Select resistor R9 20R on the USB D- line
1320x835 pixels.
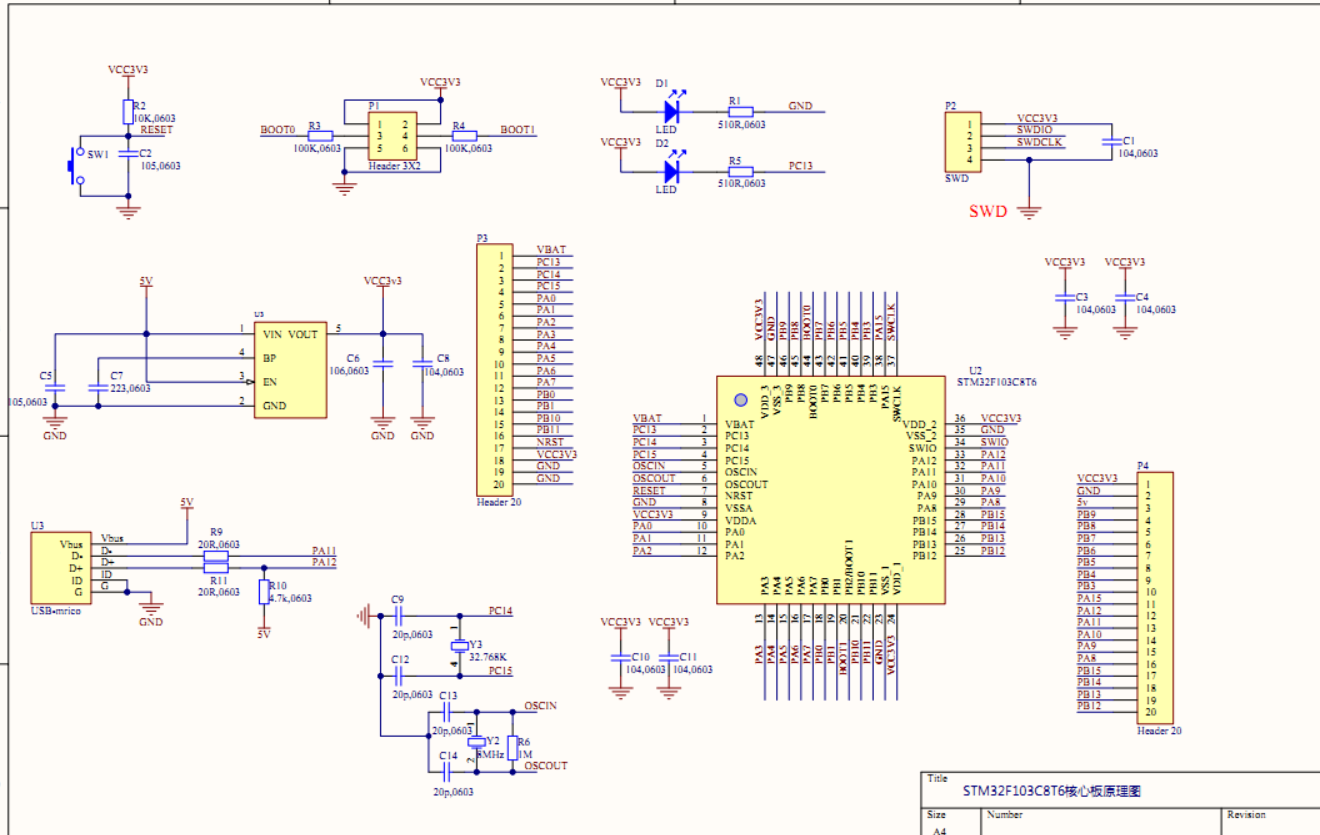click(x=216, y=556)
